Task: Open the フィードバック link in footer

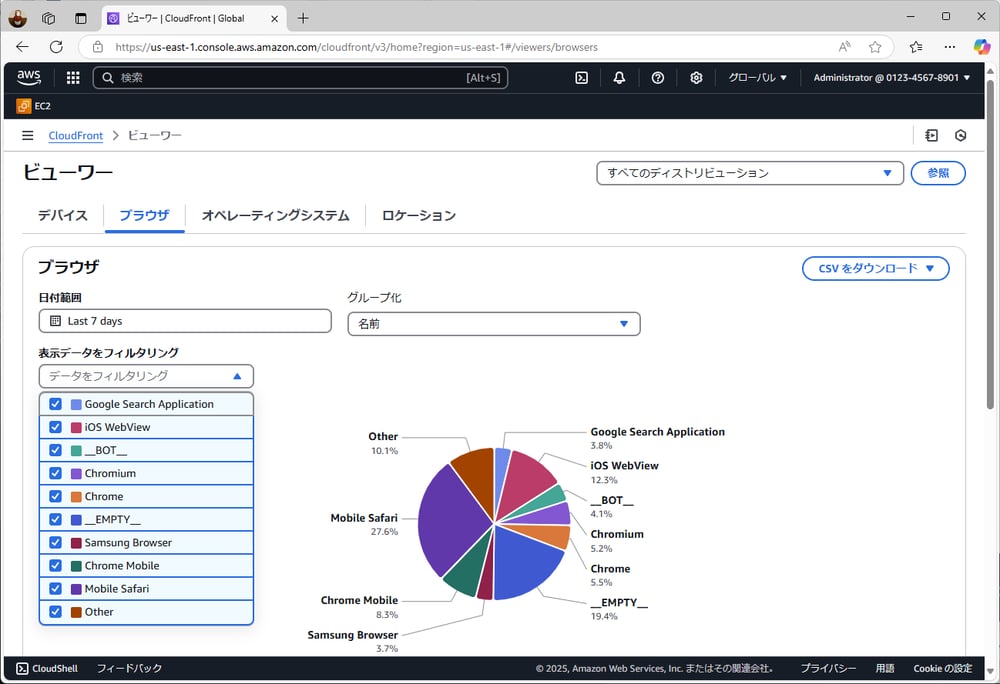Action: [x=129, y=668]
